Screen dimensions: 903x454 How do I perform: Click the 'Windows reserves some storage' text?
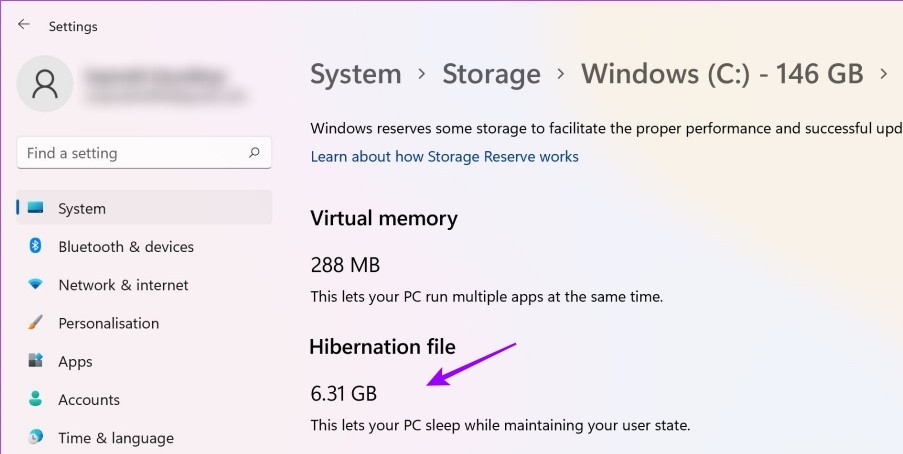606,128
